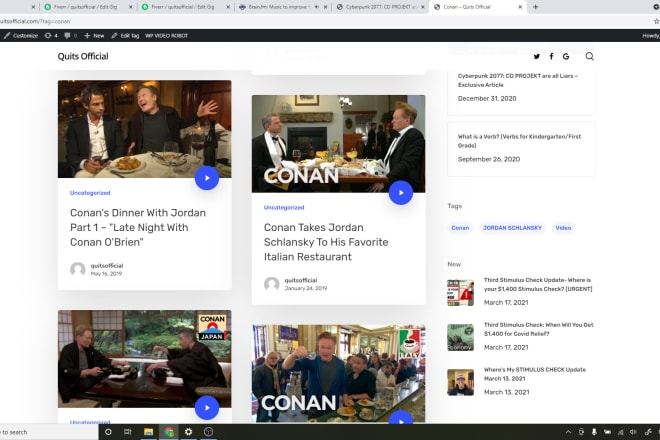Play the Italian Restaurant video
This screenshot has width=660, height=440.
point(401,193)
